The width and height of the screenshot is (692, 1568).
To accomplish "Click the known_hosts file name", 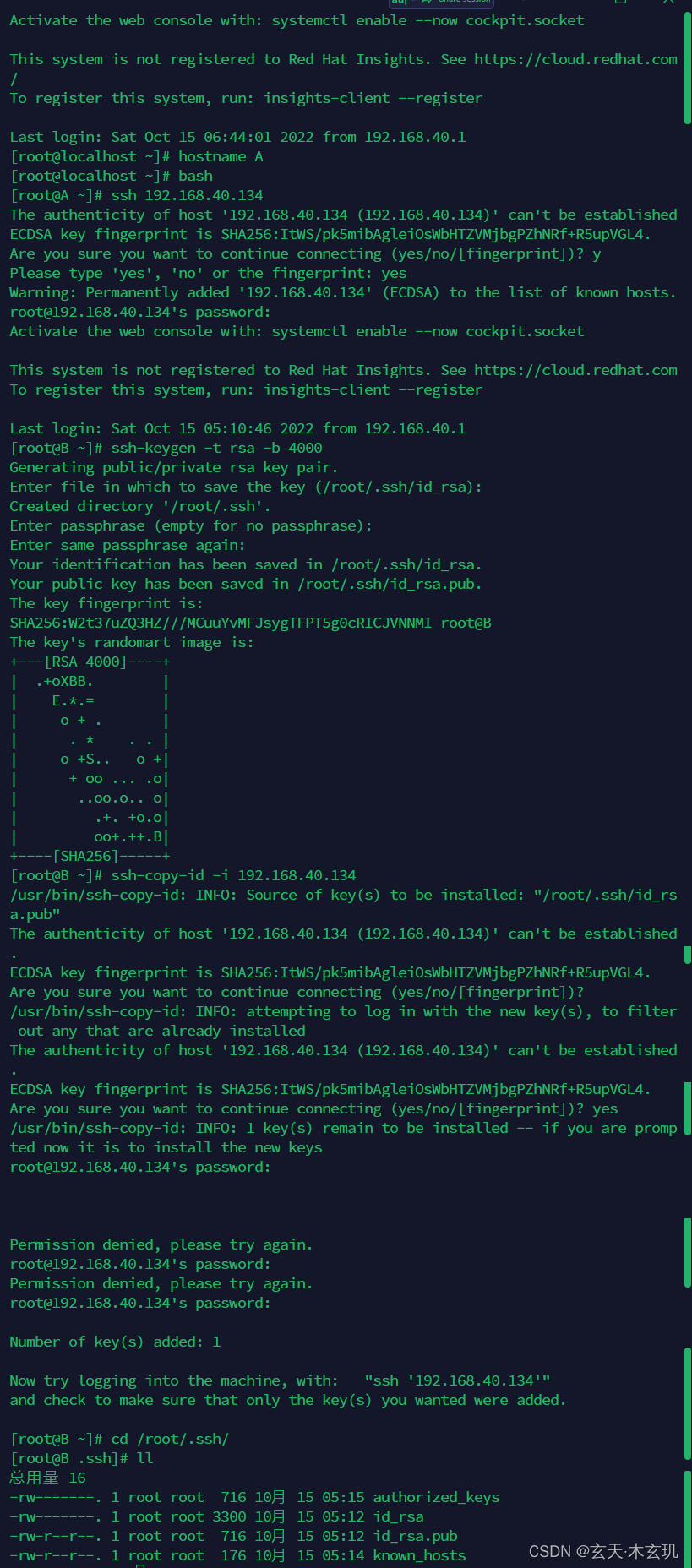I will click(x=419, y=1555).
